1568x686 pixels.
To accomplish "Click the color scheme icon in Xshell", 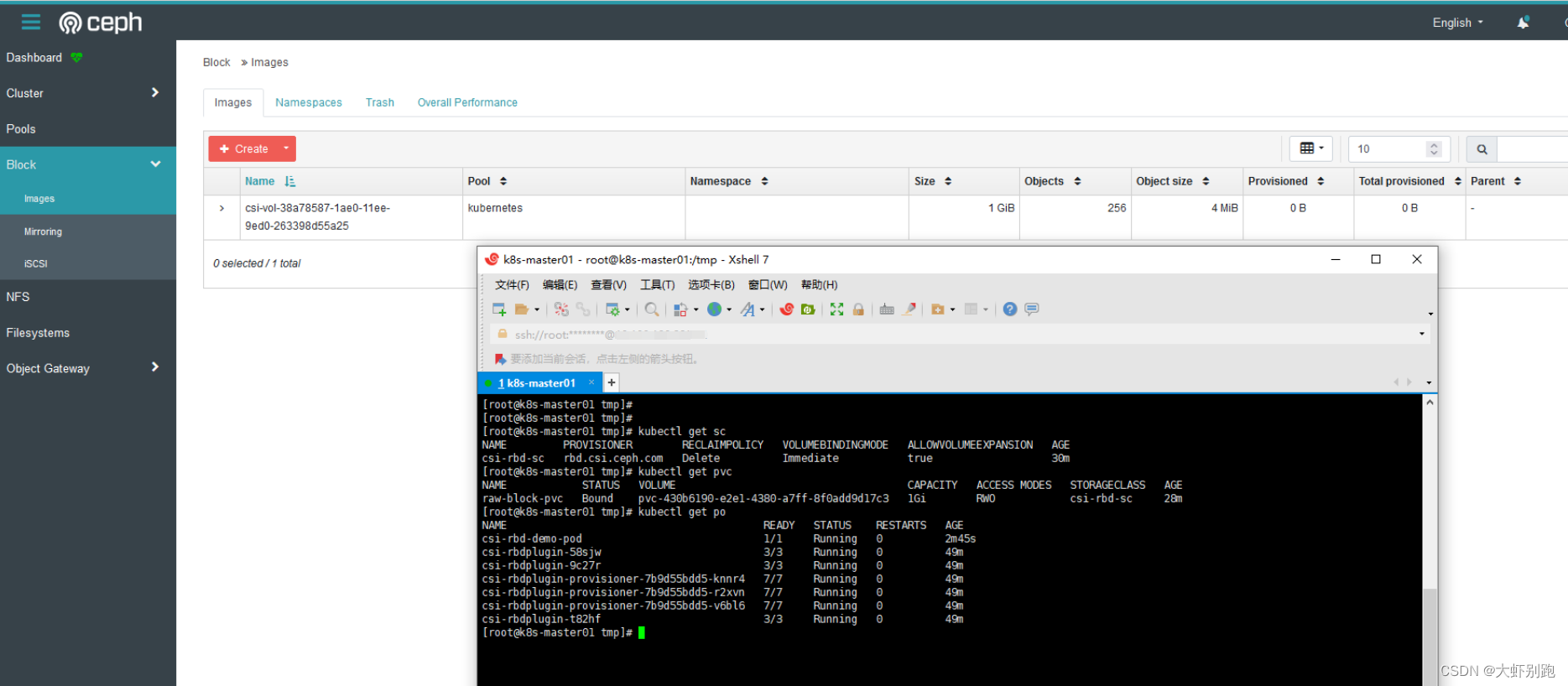I will [x=681, y=309].
